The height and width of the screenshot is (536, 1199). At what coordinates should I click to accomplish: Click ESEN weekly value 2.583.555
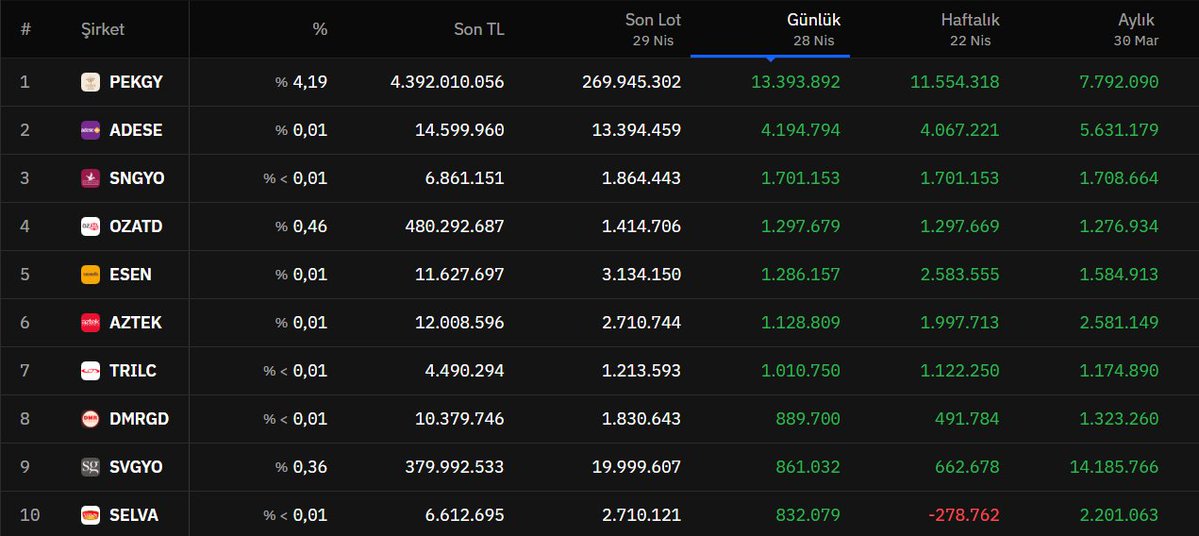960,274
